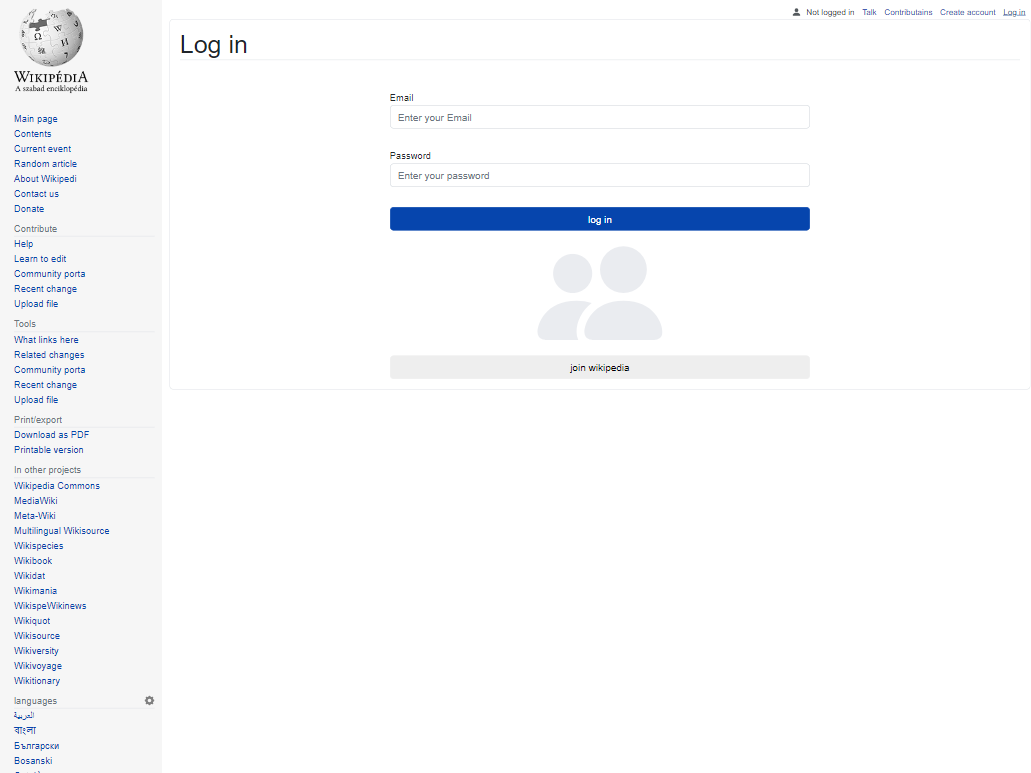Focus the Password input field
The image size is (1031, 773).
pyautogui.click(x=600, y=175)
